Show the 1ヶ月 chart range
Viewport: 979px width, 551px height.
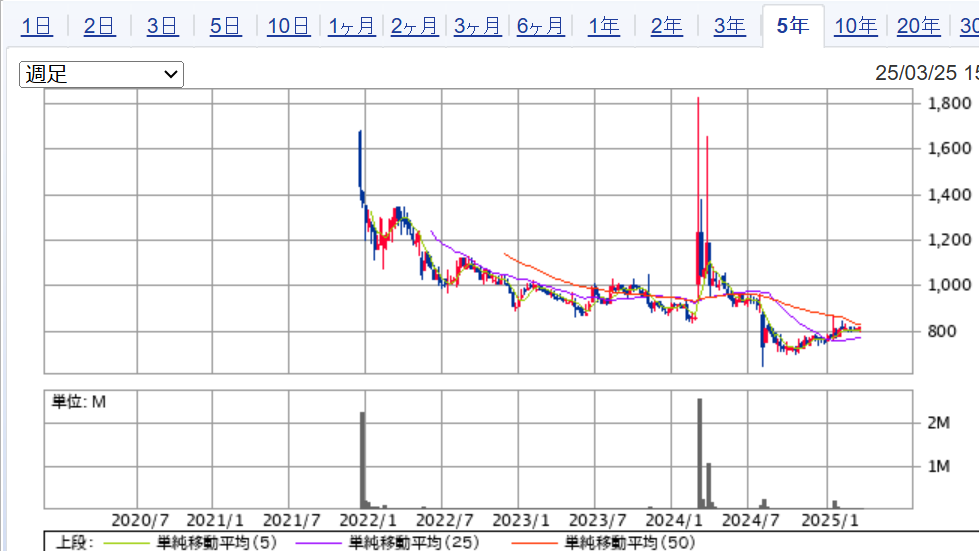pyautogui.click(x=352, y=26)
